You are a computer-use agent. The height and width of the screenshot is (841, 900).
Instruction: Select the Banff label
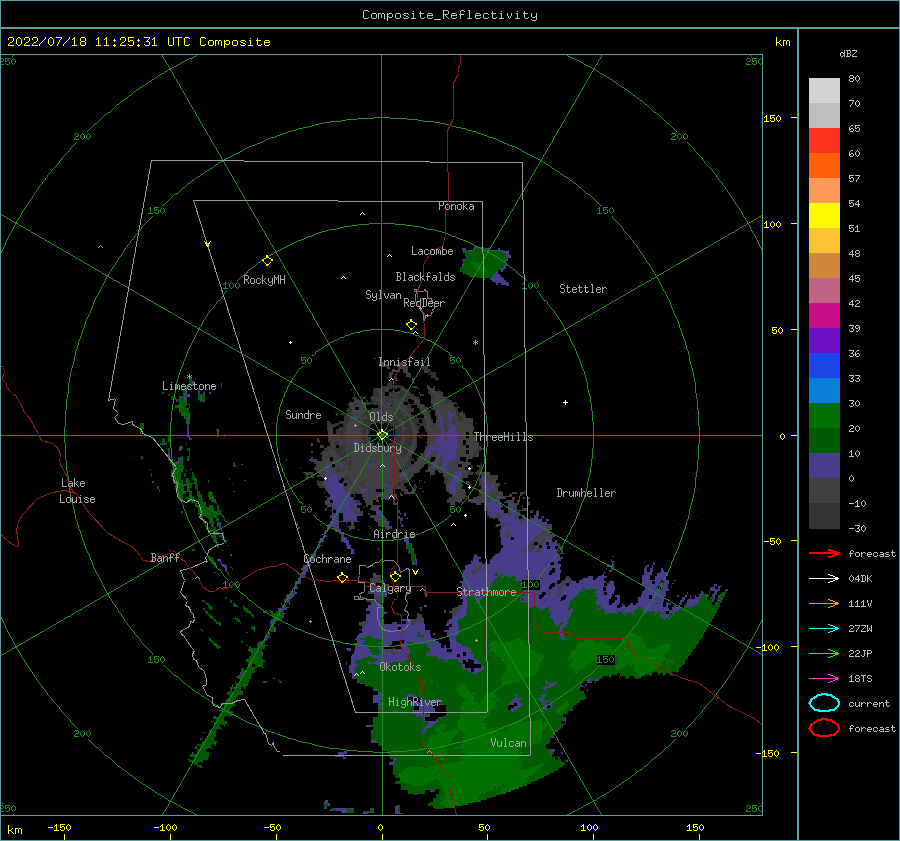pyautogui.click(x=165, y=558)
